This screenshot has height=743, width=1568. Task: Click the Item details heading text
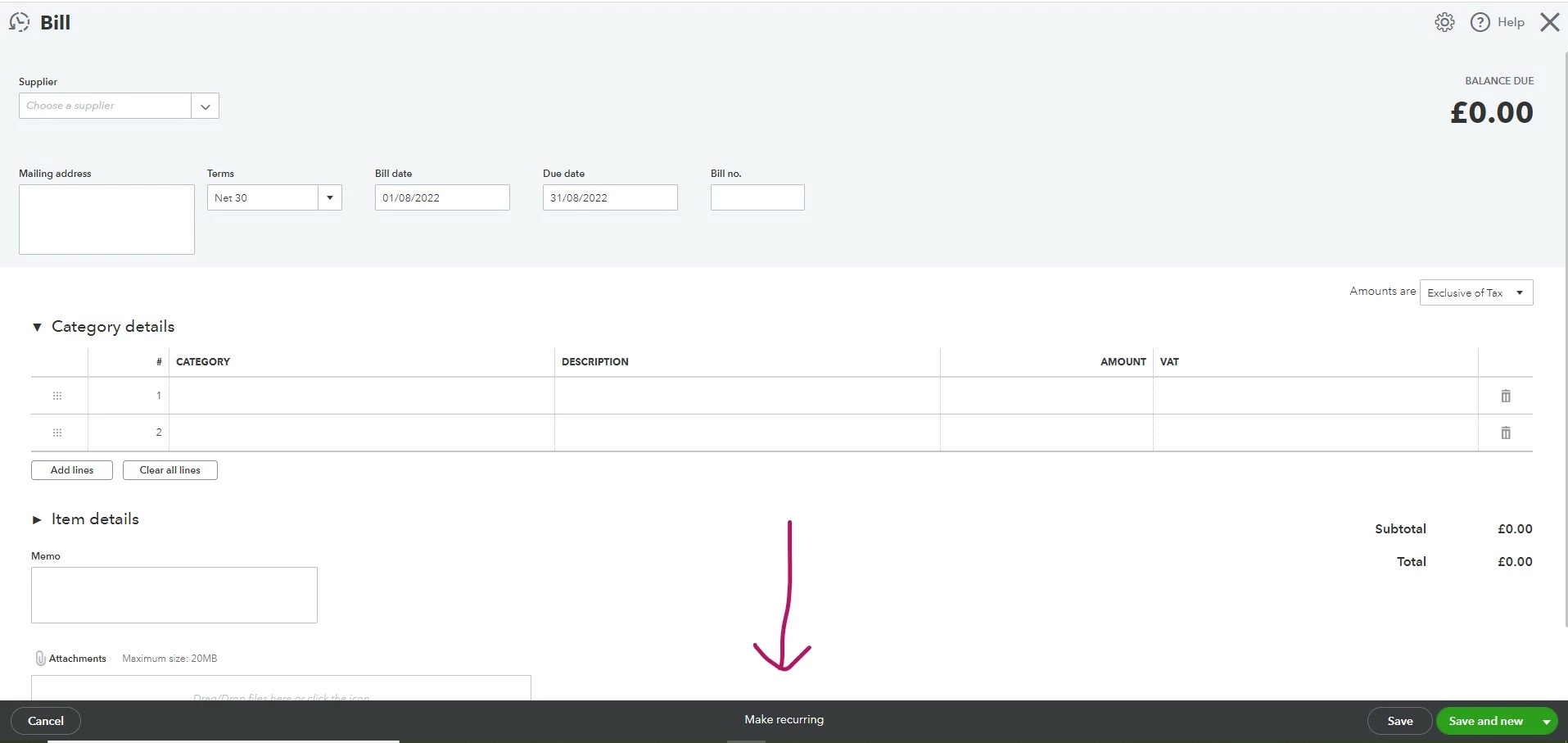pos(95,519)
